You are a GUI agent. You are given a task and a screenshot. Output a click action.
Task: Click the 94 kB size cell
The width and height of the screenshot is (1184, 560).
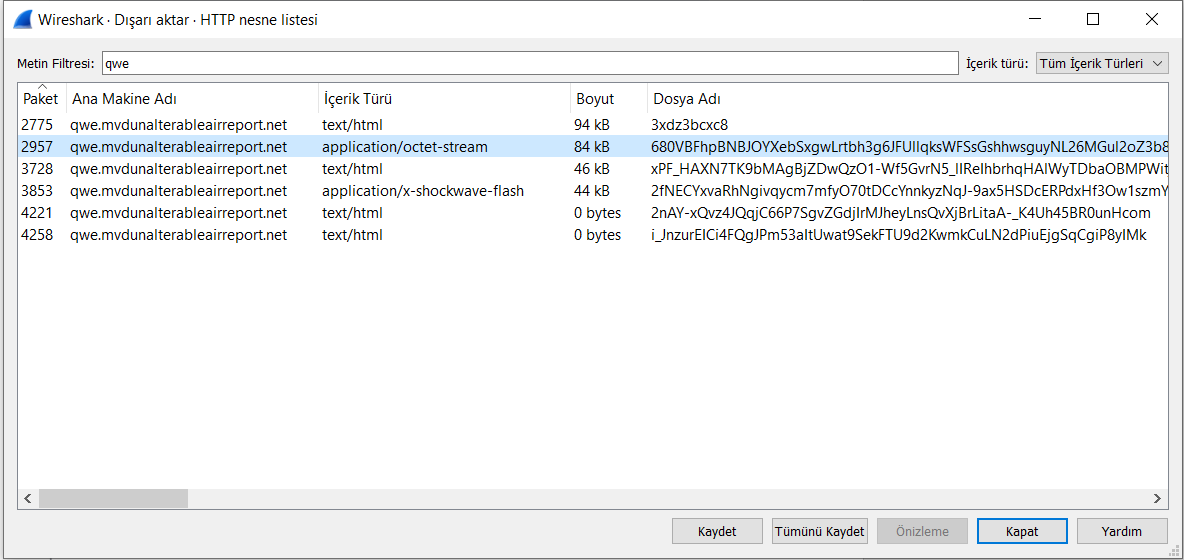pyautogui.click(x=592, y=125)
